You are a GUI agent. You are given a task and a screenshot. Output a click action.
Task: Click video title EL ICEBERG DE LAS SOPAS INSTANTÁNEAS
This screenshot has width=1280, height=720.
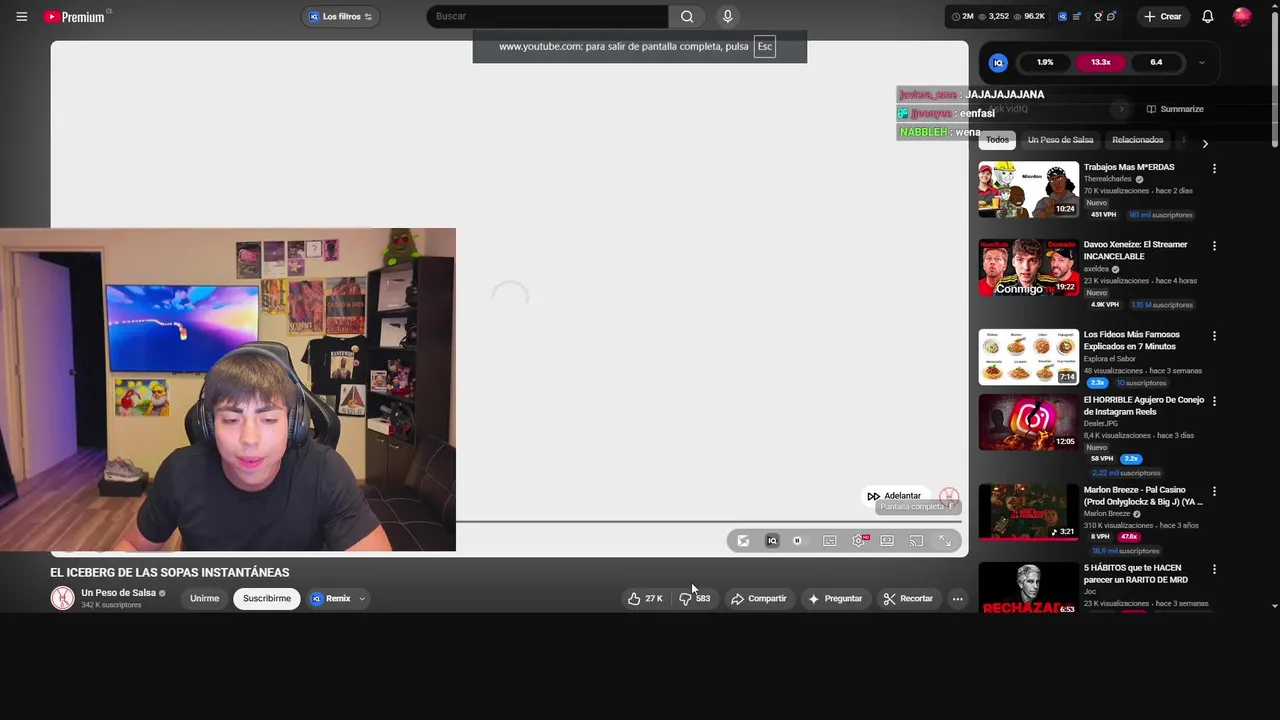170,573
